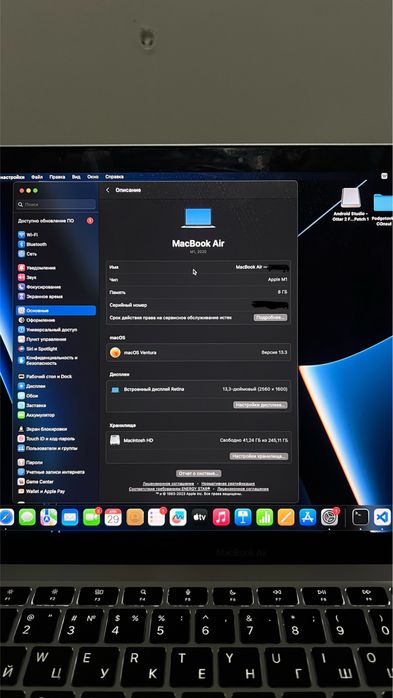This screenshot has height=698, width=393.
Task: Open Calendar from the Dock
Action: pyautogui.click(x=113, y=517)
